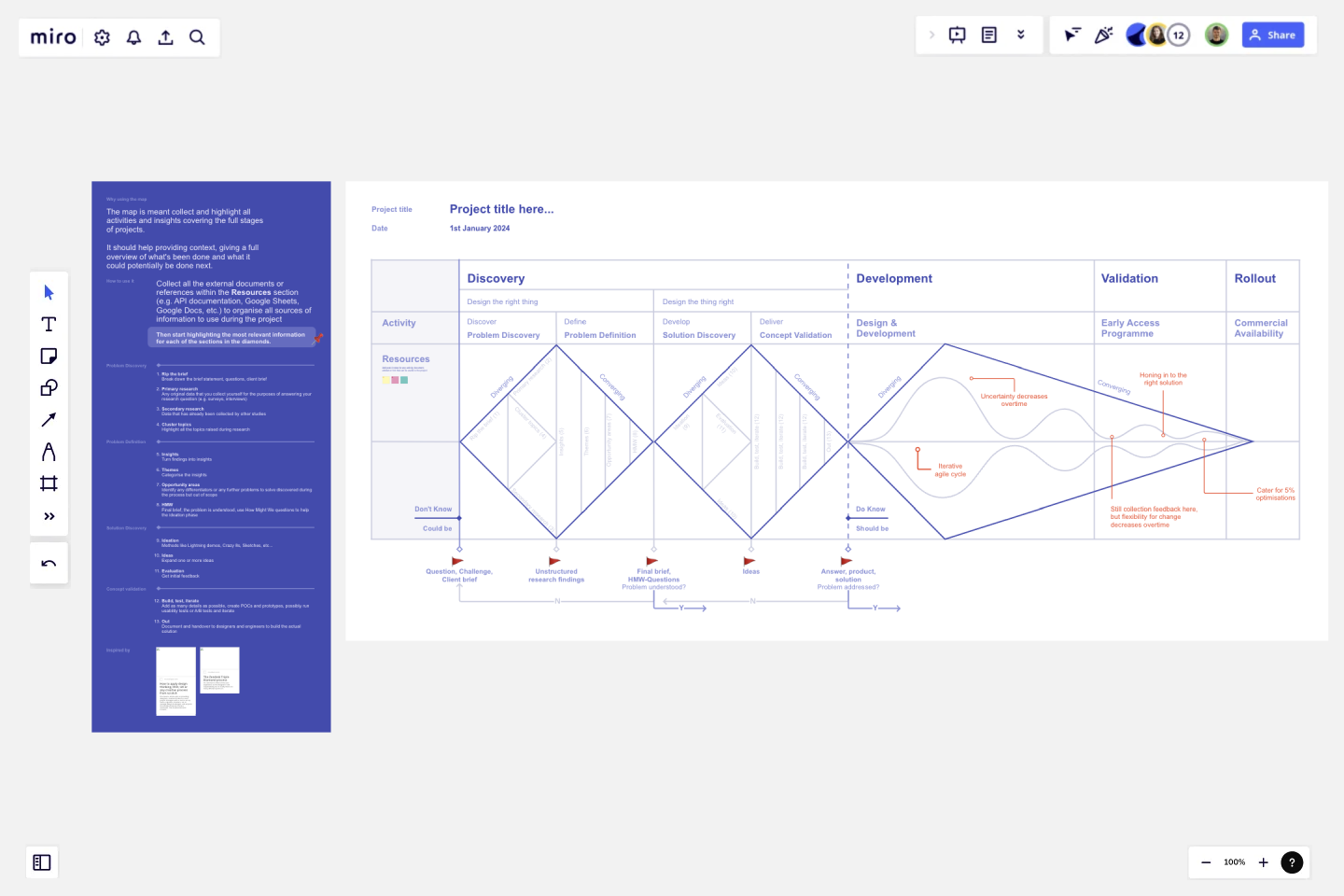Open the shapes tool

click(x=49, y=387)
